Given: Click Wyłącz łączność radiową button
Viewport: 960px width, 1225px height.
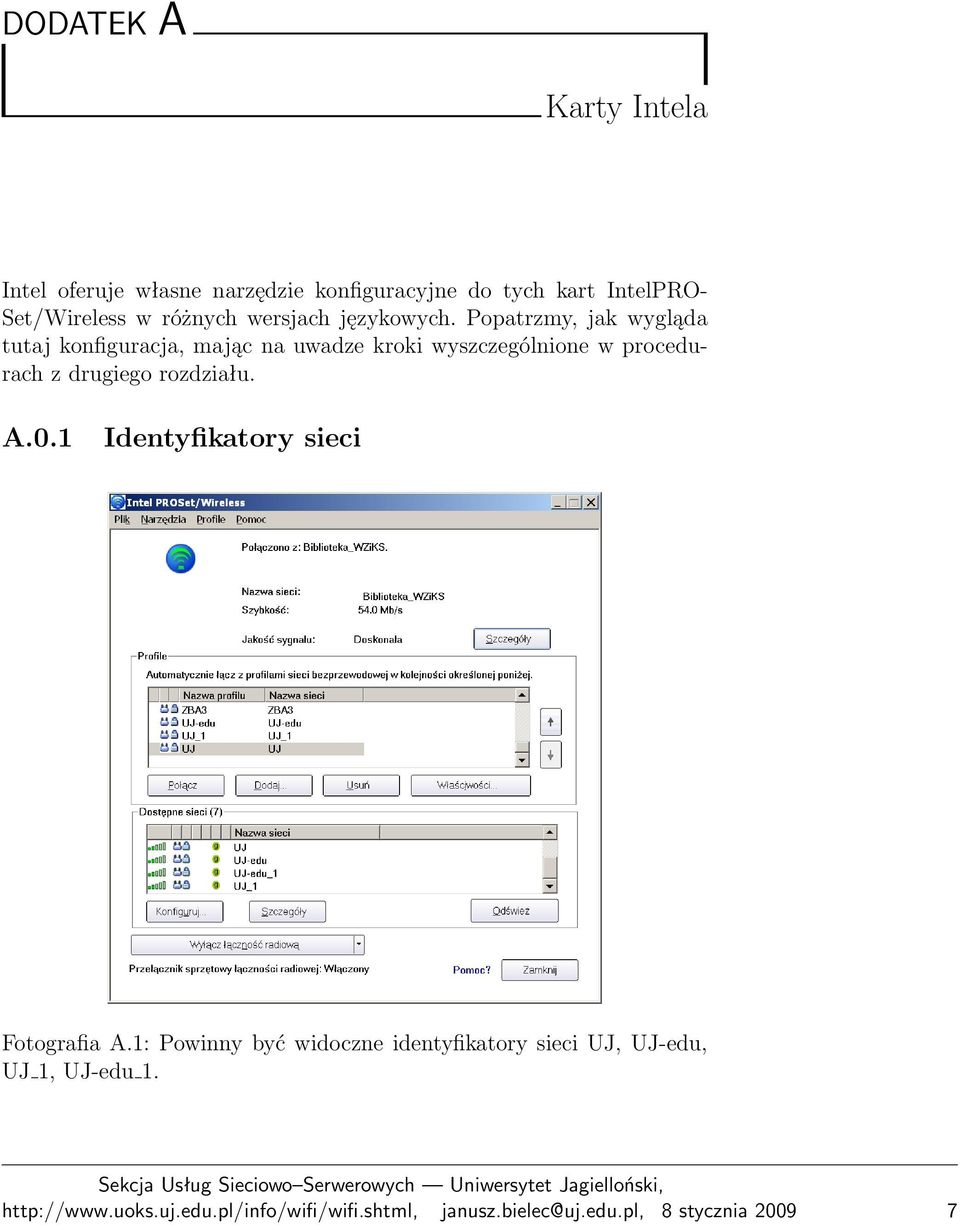Looking at the screenshot, I should [x=242, y=944].
